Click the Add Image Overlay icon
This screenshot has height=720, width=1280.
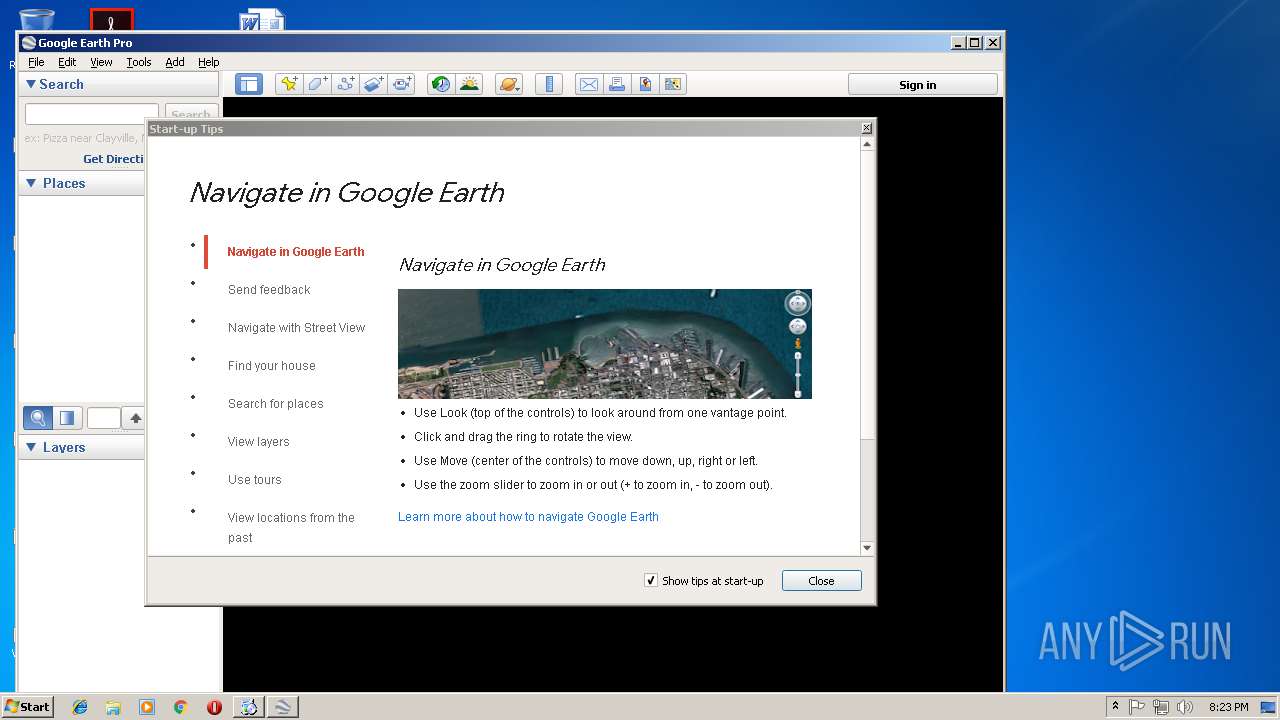pyautogui.click(x=374, y=85)
